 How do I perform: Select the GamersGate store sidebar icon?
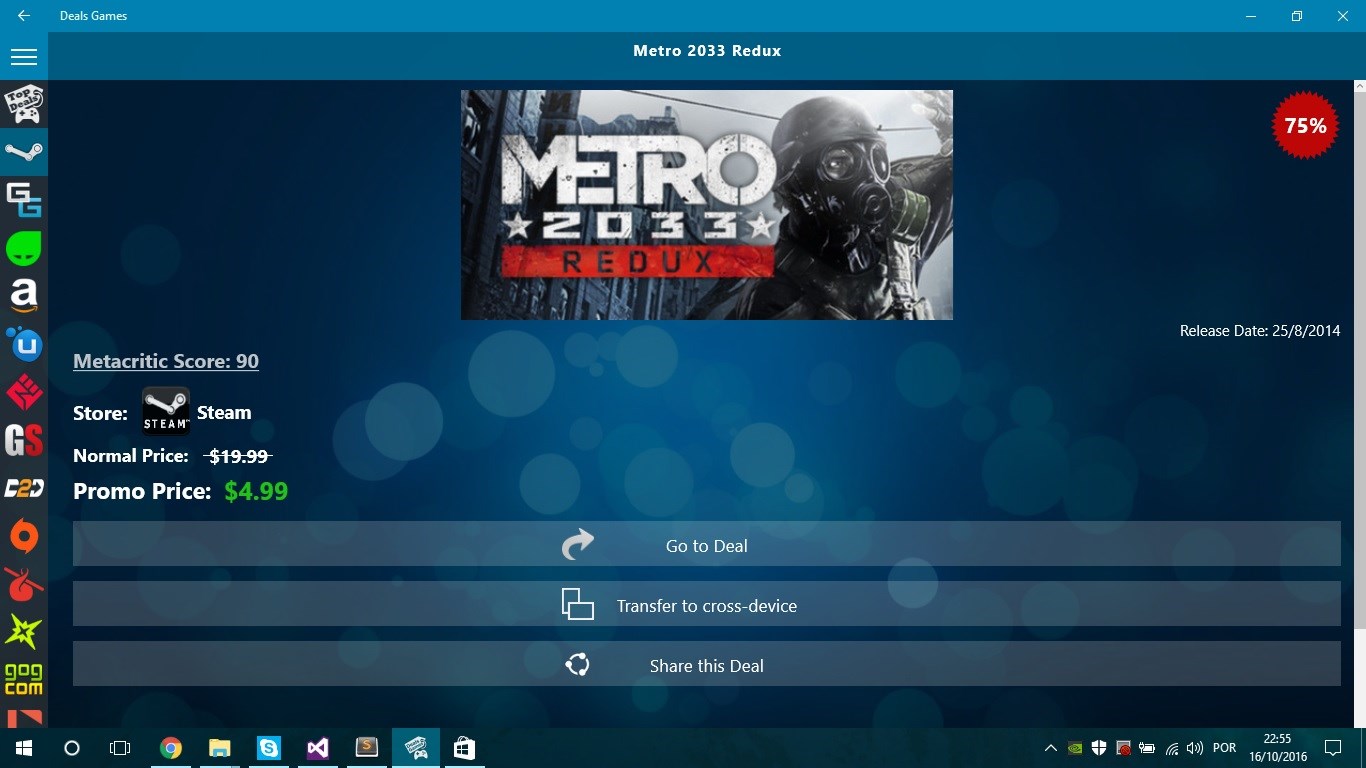tap(24, 200)
